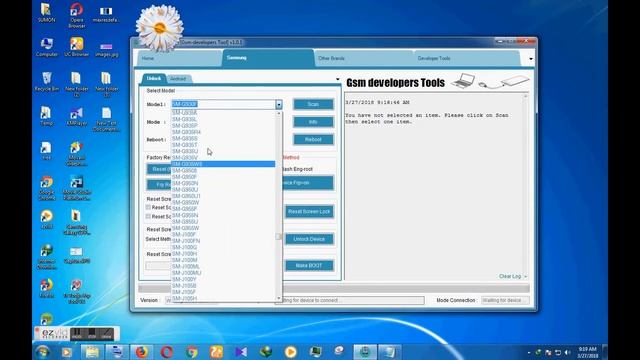Open the Clear Log dropdown arrow
The height and width of the screenshot is (360, 640).
point(525,277)
